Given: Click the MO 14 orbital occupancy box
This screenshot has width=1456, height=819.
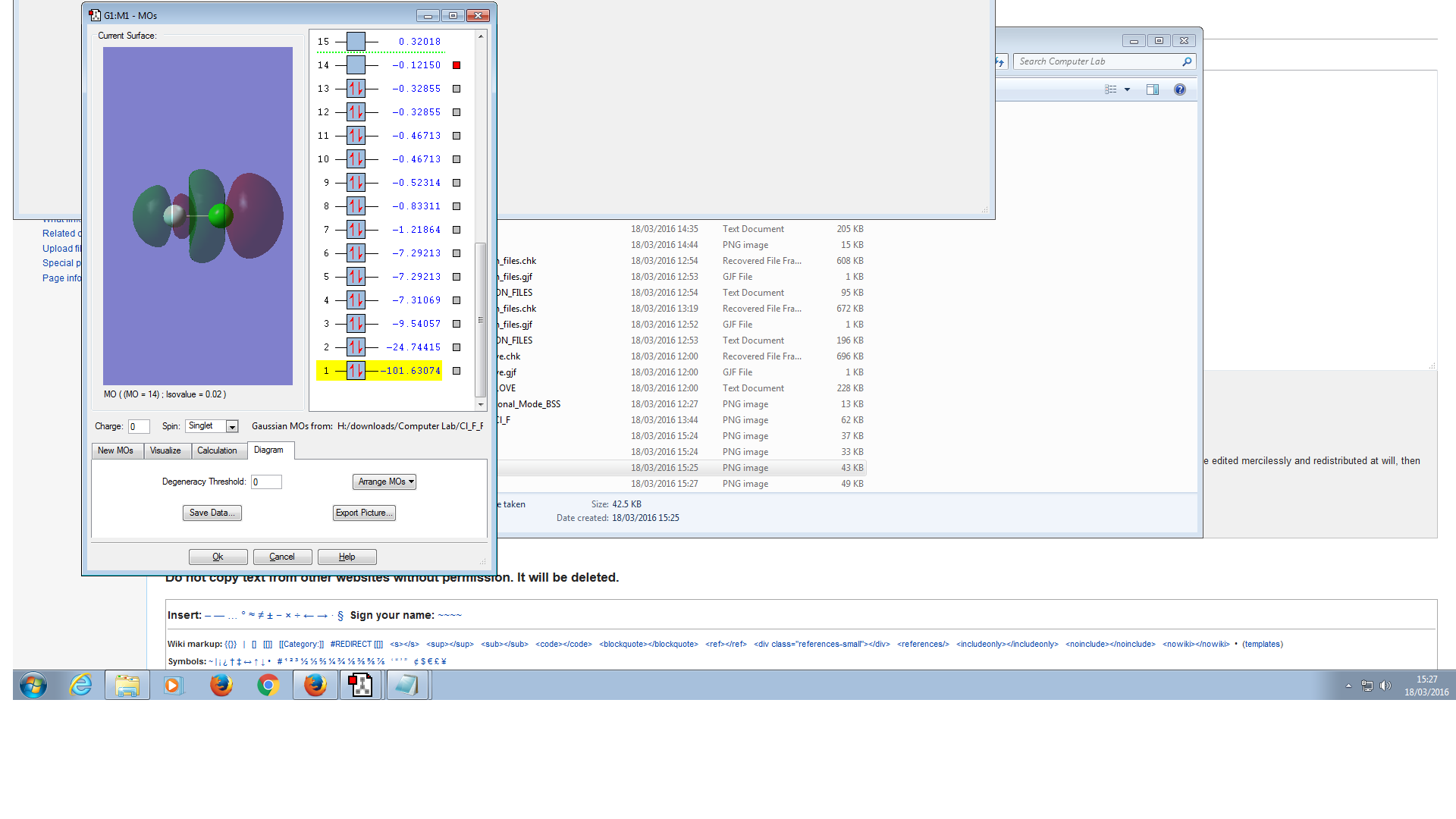Looking at the screenshot, I should coord(356,65).
